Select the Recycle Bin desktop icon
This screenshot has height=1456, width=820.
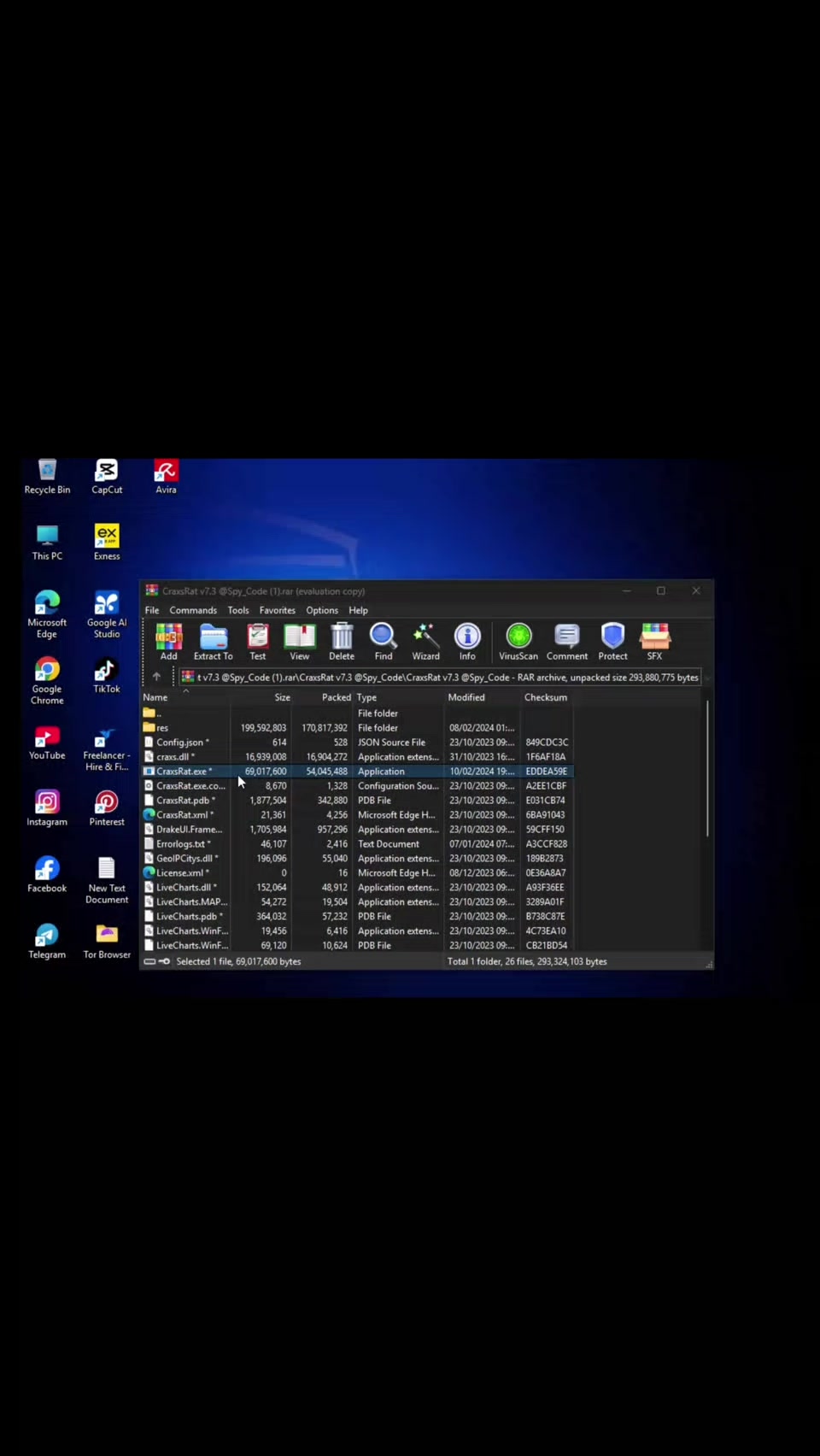[x=47, y=477]
